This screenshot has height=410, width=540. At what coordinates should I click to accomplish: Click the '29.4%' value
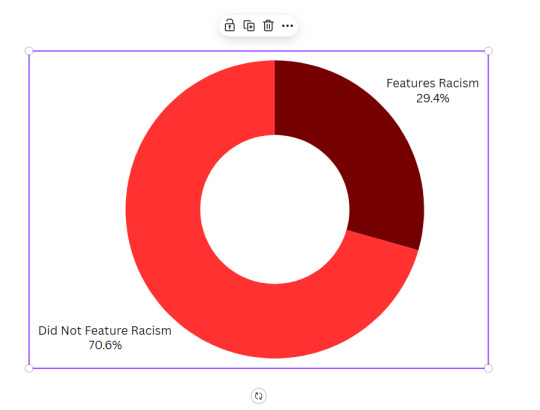tap(433, 98)
